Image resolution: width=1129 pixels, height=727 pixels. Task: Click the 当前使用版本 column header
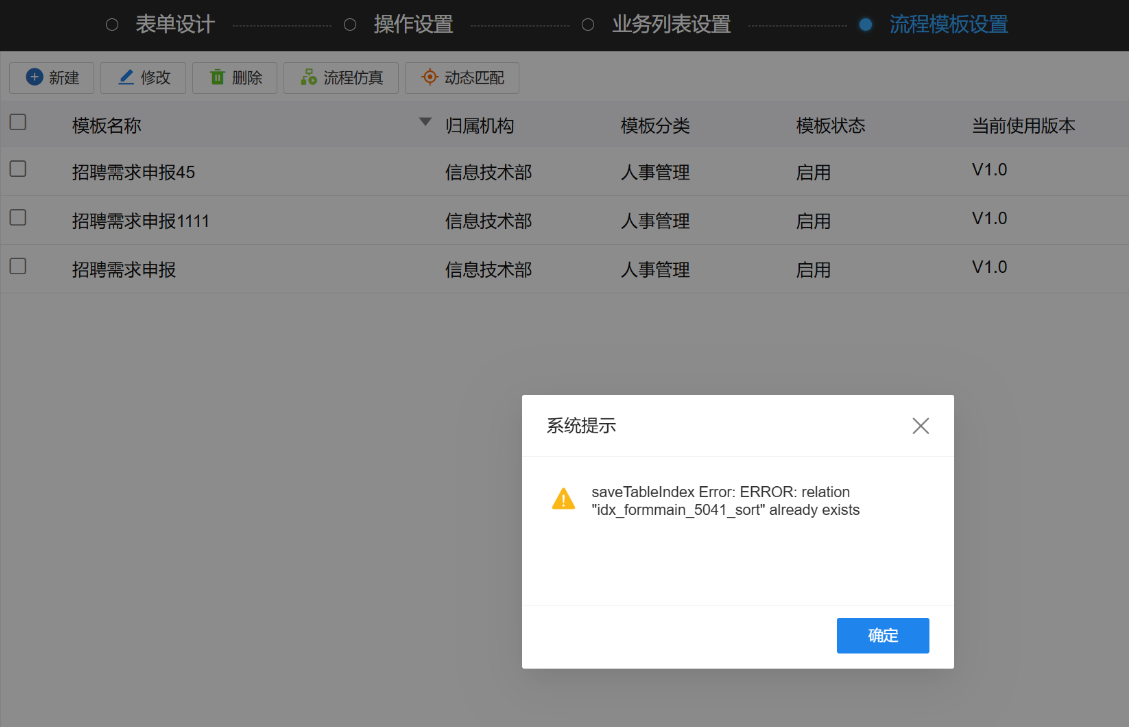click(1023, 126)
